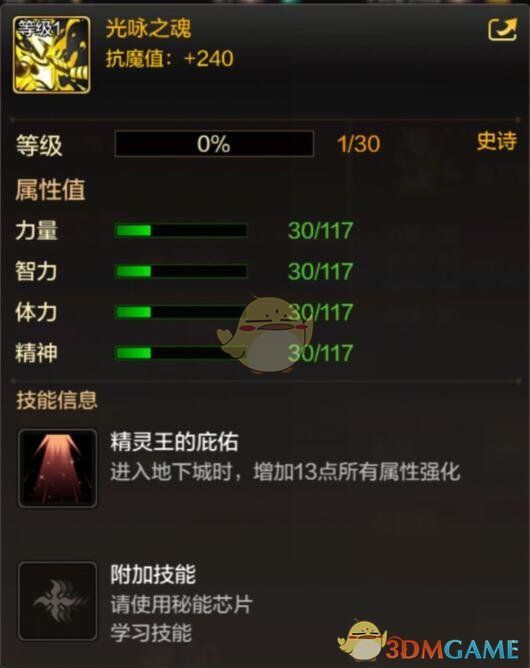The width and height of the screenshot is (530, 668).
Task: Click the 精灵王的庇佑 skill icon
Action: [x=57, y=468]
